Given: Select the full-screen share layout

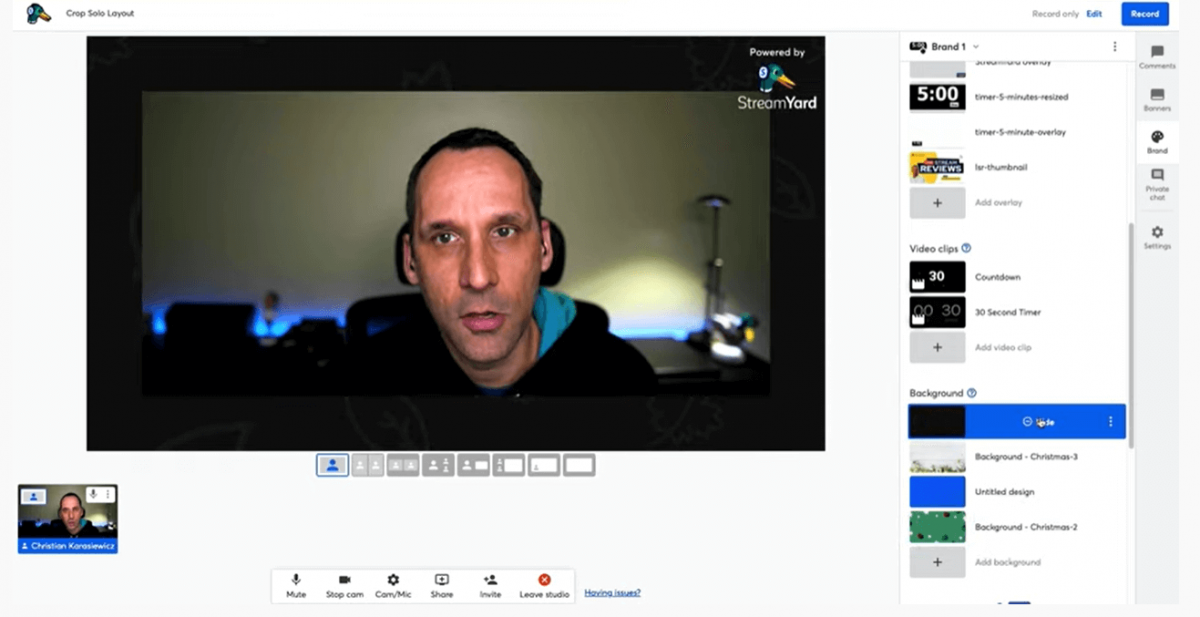Looking at the screenshot, I should coord(579,465).
